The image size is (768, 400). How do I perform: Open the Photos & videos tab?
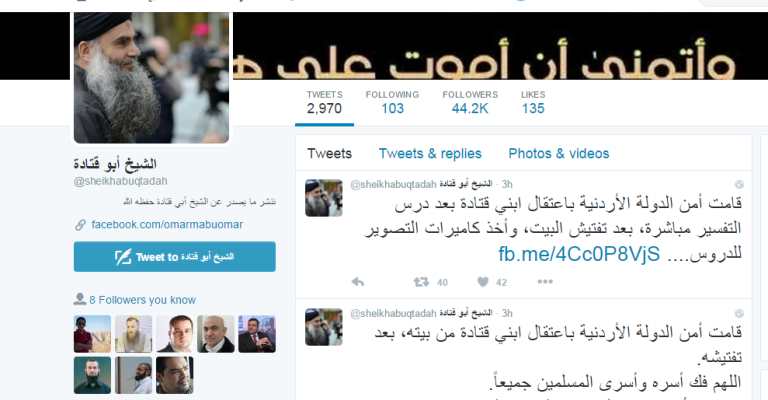(558, 154)
